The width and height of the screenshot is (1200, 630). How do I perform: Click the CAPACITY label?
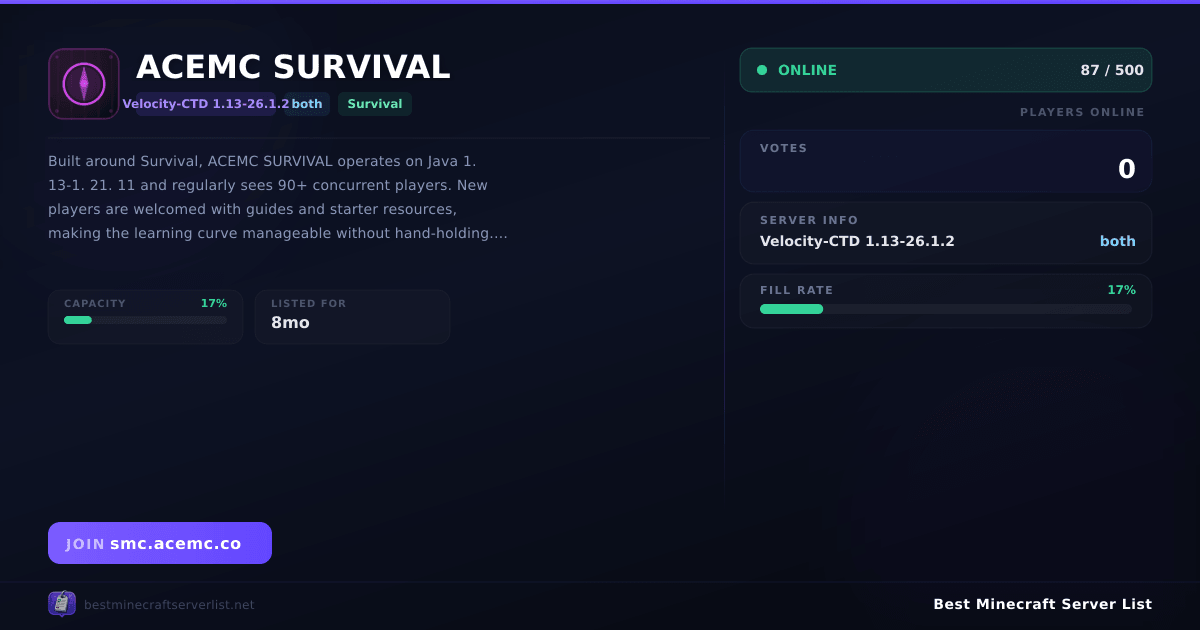click(95, 303)
